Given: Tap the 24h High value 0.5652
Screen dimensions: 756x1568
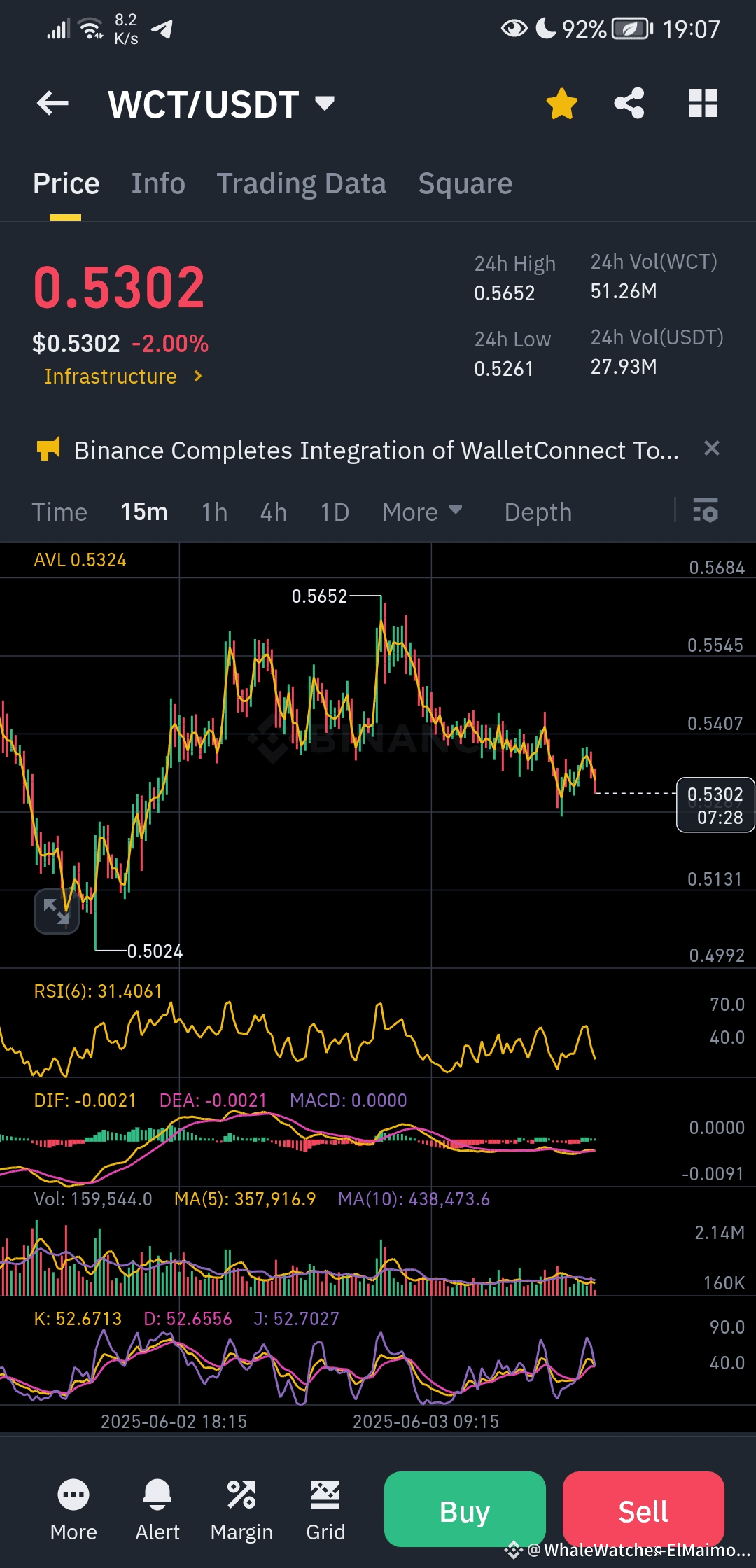Looking at the screenshot, I should [505, 293].
